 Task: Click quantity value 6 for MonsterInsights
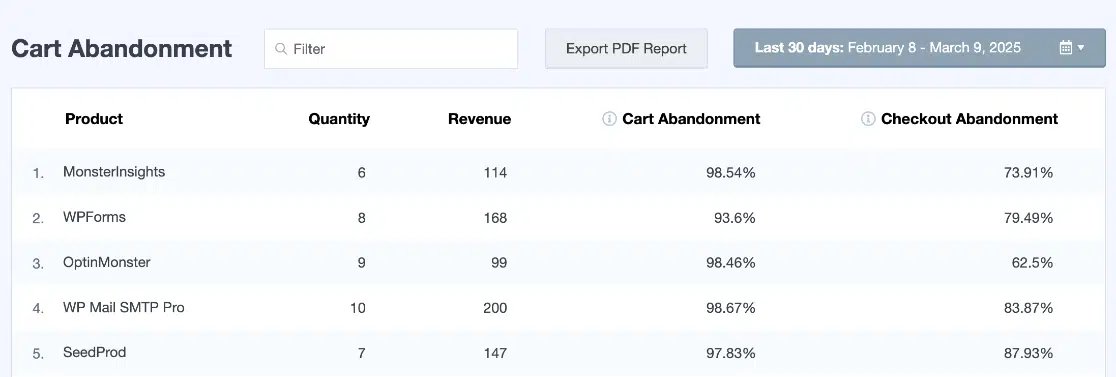[x=362, y=172]
